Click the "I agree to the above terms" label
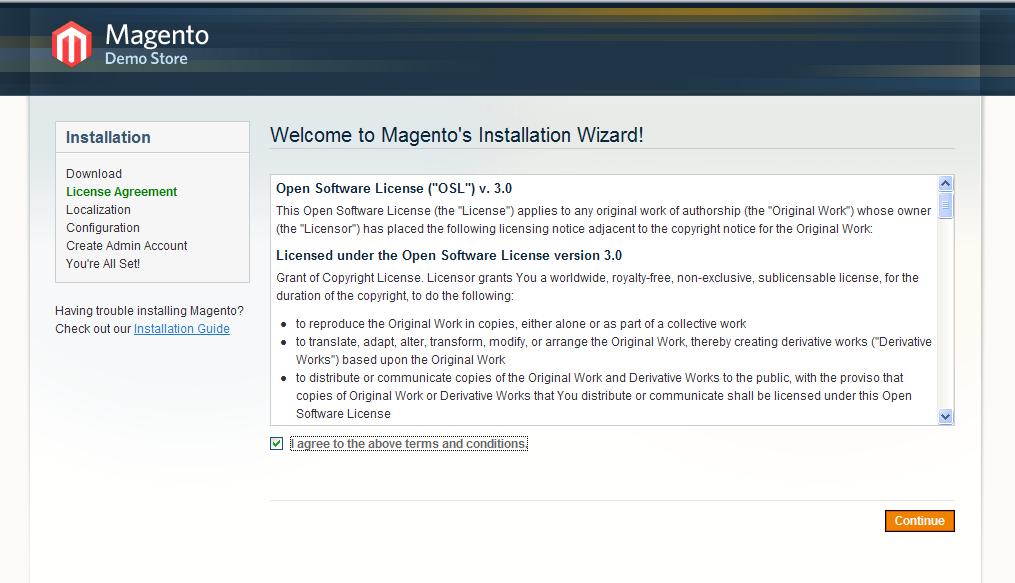Screen dimensions: 1015x583 pos(408,444)
